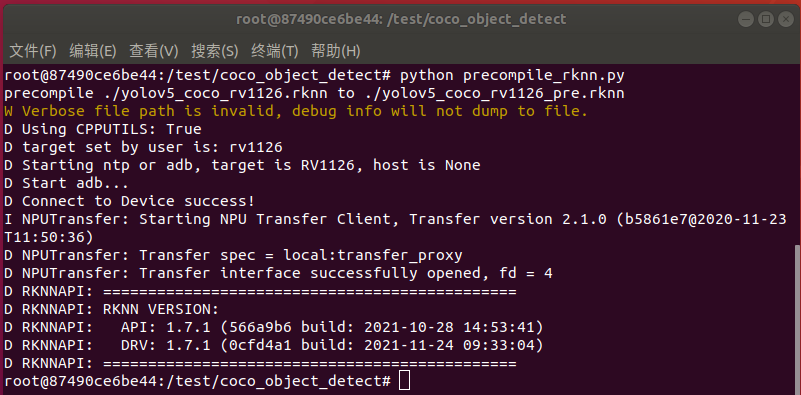
Task: Minimize the terminal window
Action: point(746,19)
